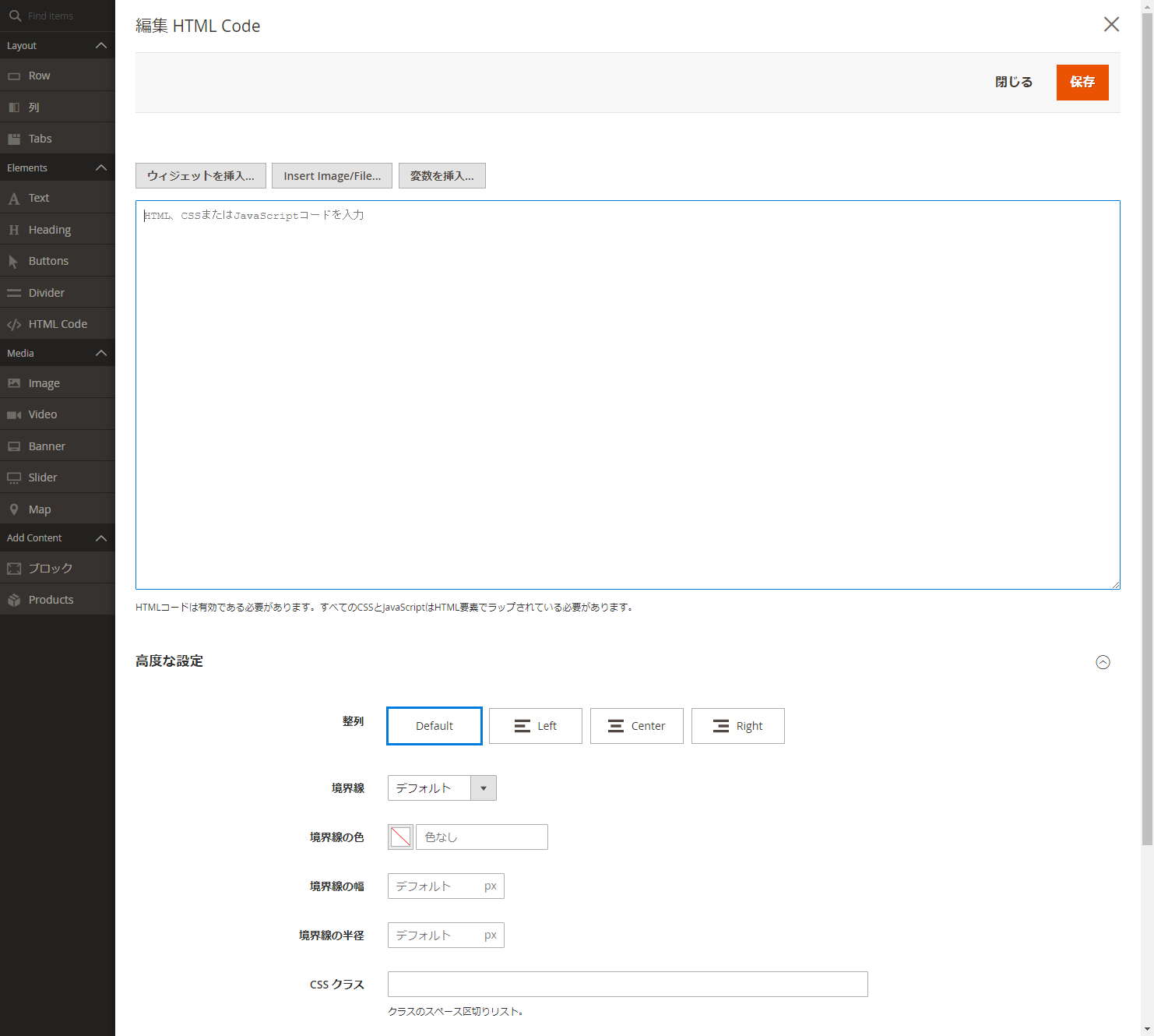Screen dimensions: 1154x1036
Task: Collapse the 高度な設定 section
Action: [1103, 662]
